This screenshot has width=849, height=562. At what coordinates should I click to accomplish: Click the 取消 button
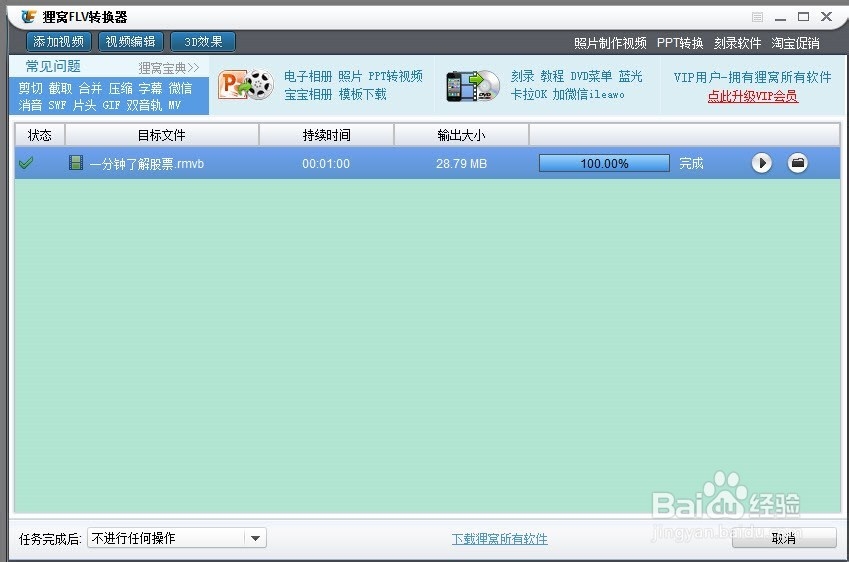coord(784,538)
